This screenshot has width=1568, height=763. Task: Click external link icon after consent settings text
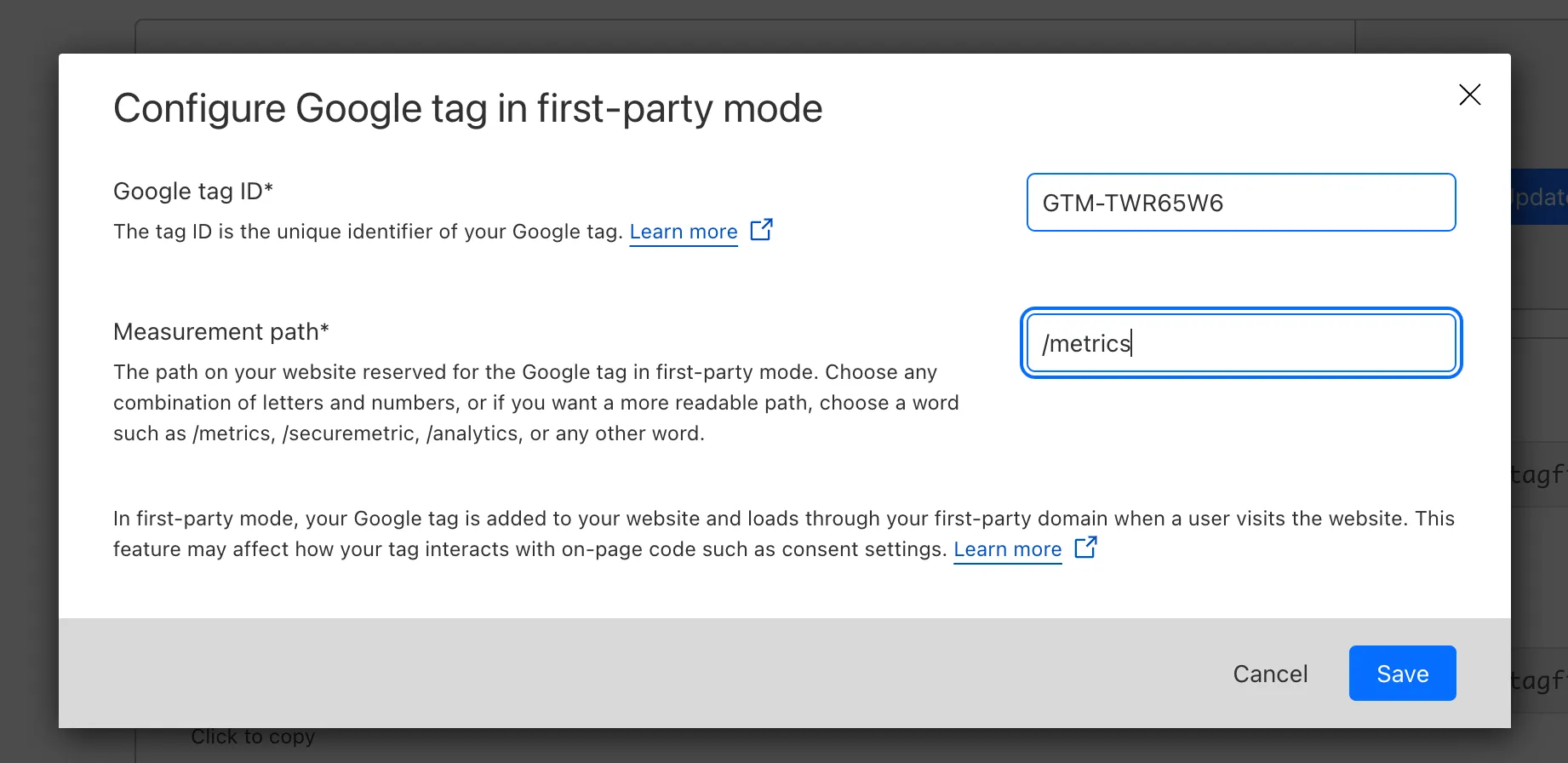pos(1085,548)
